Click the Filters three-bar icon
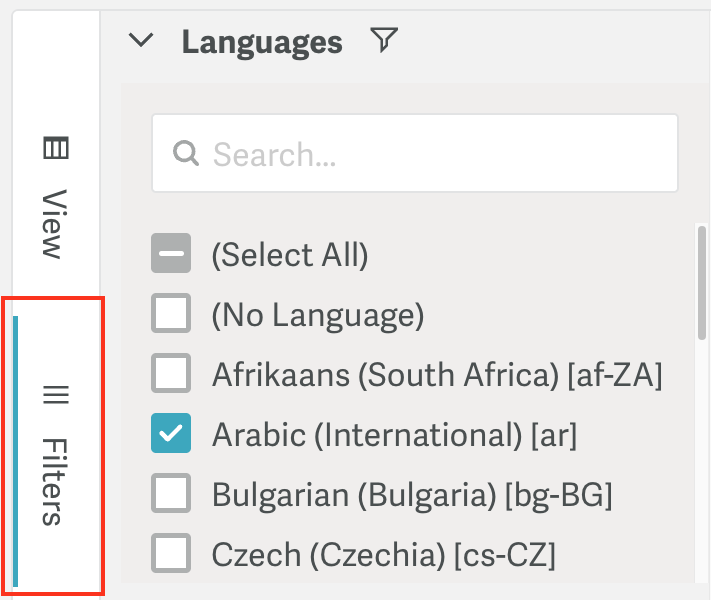Screen dimensions: 711x600 tap(56, 395)
